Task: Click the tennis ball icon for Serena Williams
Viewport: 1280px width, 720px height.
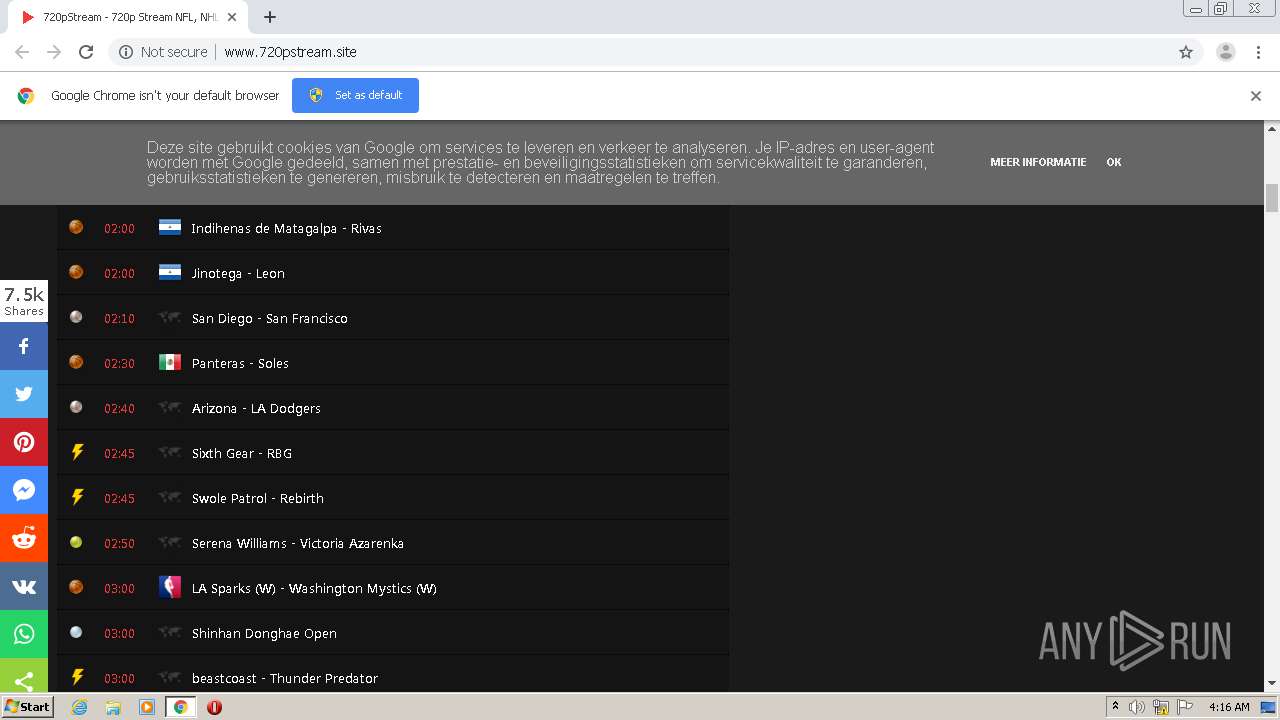Action: click(x=76, y=542)
